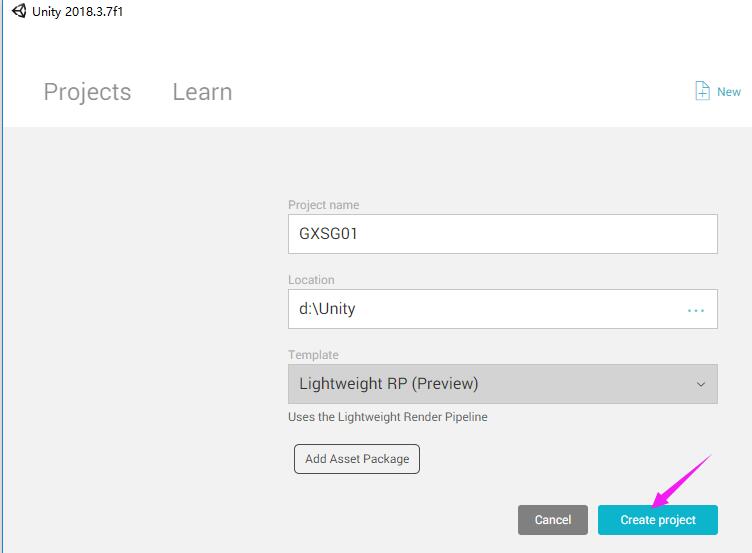This screenshot has width=752, height=553.
Task: Select the New text link
Action: click(729, 92)
